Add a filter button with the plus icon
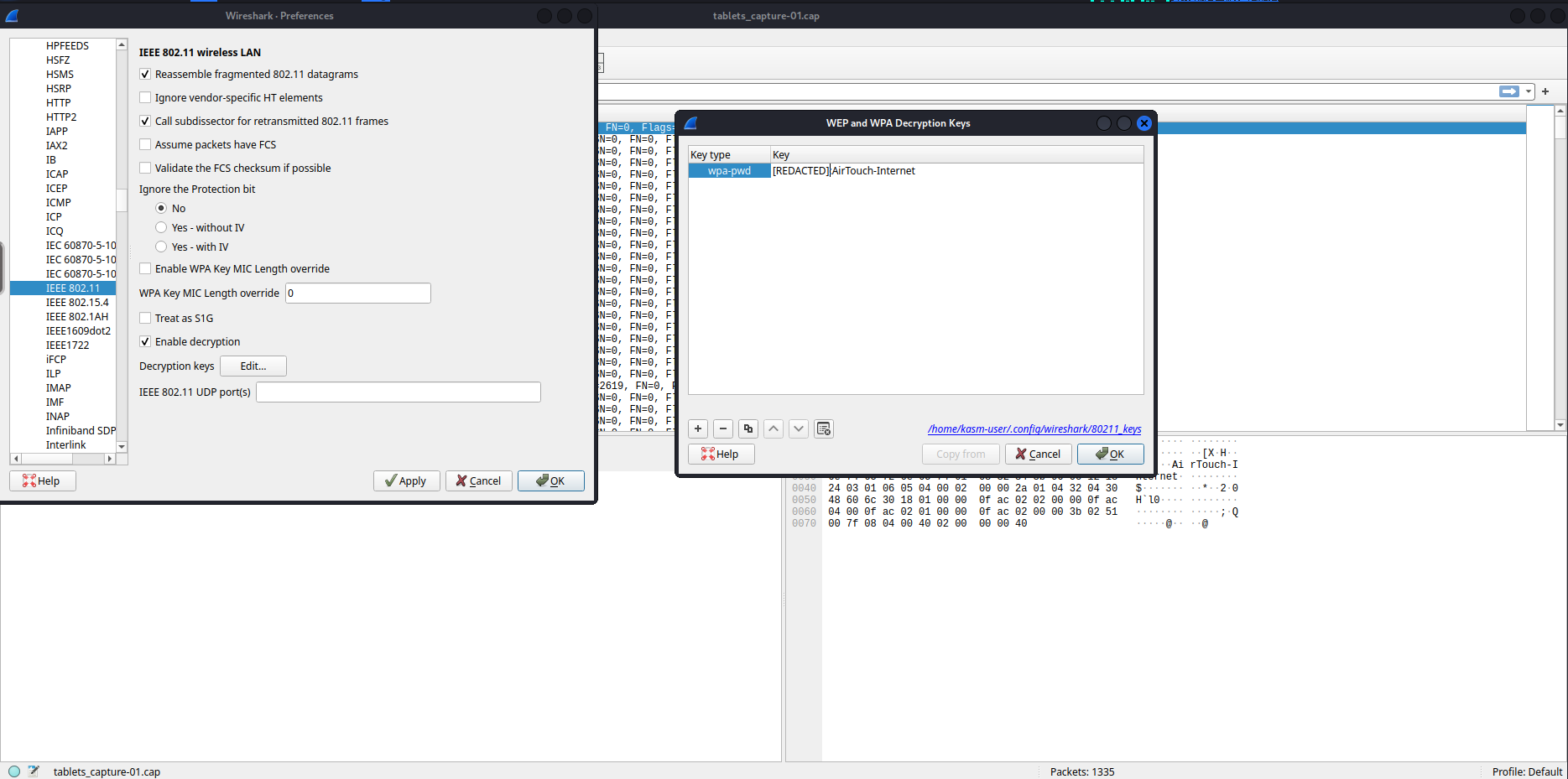The image size is (1568, 779). (1545, 91)
